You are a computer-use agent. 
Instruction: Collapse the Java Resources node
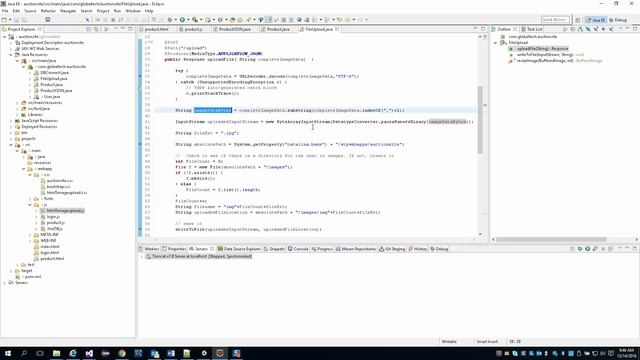coord(11,55)
